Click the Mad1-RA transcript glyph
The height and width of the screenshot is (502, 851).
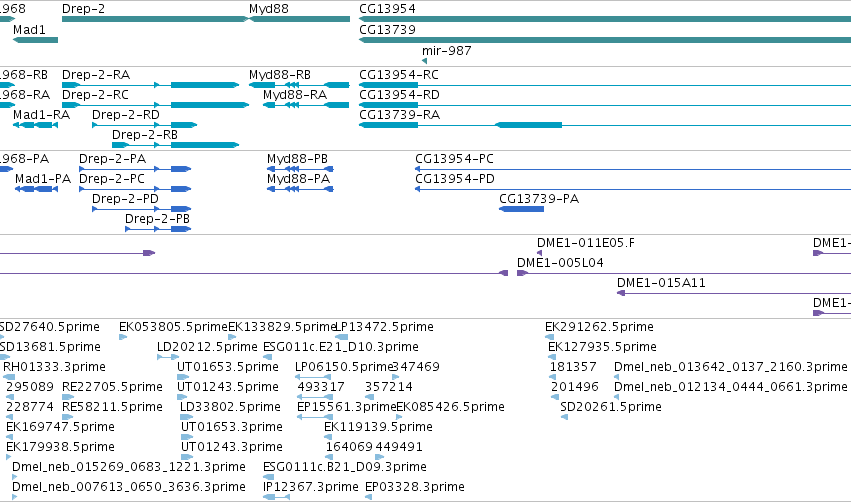click(35, 125)
